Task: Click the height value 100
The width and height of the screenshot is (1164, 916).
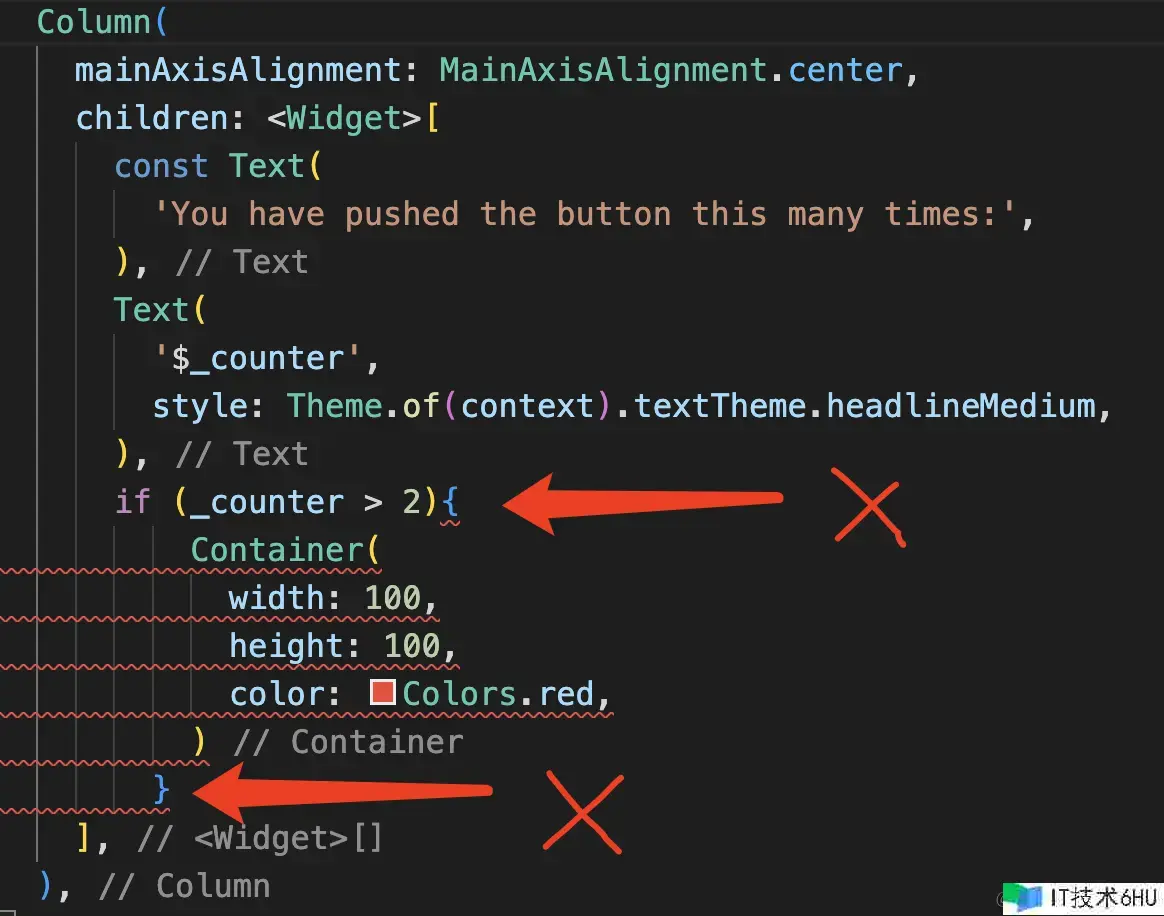Action: pyautogui.click(x=412, y=646)
